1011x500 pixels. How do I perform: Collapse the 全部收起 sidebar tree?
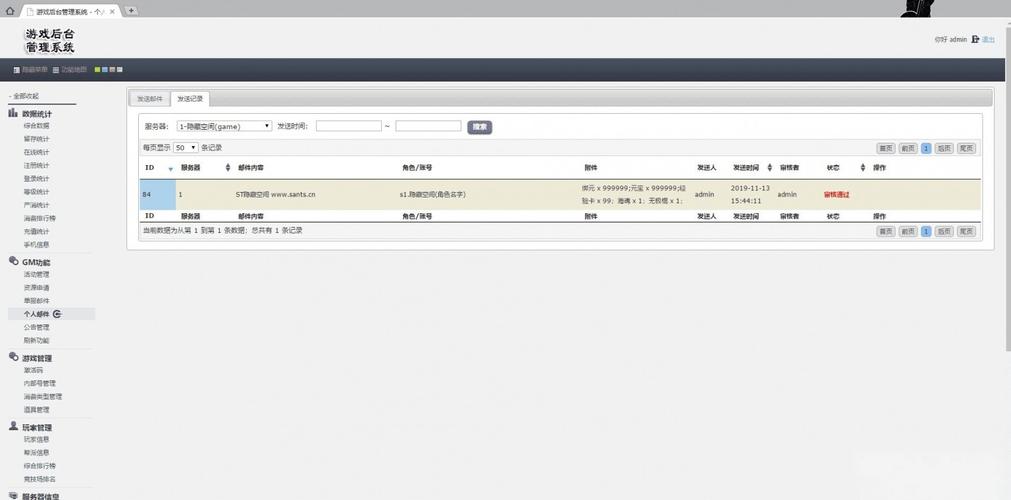tap(25, 96)
